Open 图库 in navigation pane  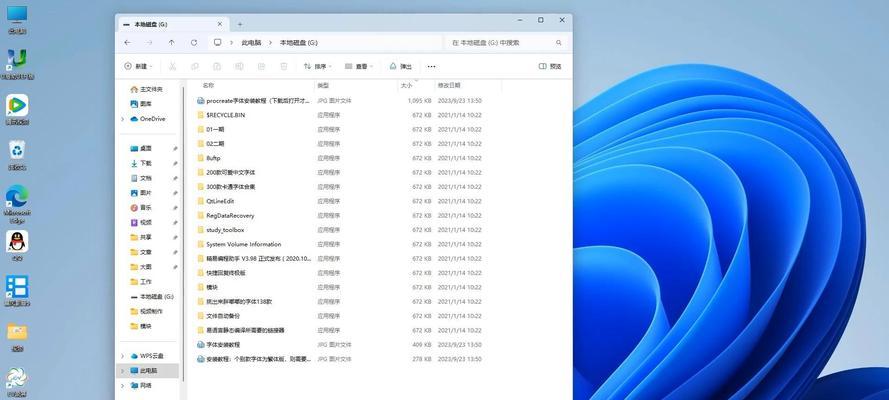[141, 104]
